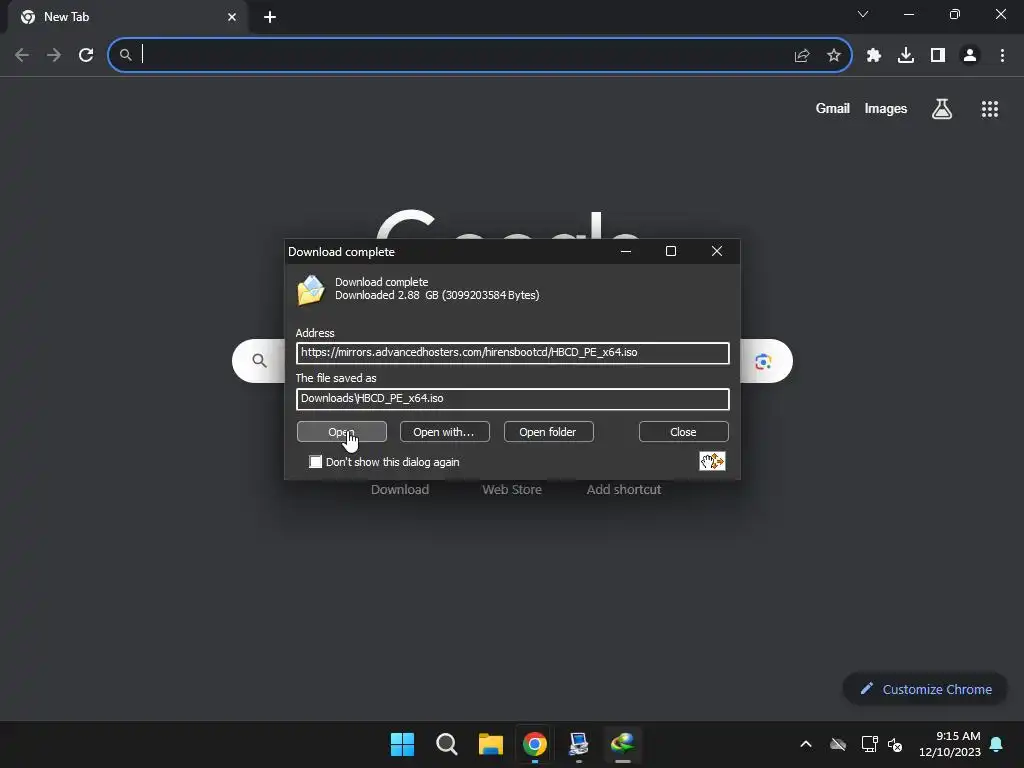Screen dimensions: 1024x768
Task: Click the drag-and-drop hand icon in dialog
Action: [x=712, y=461]
